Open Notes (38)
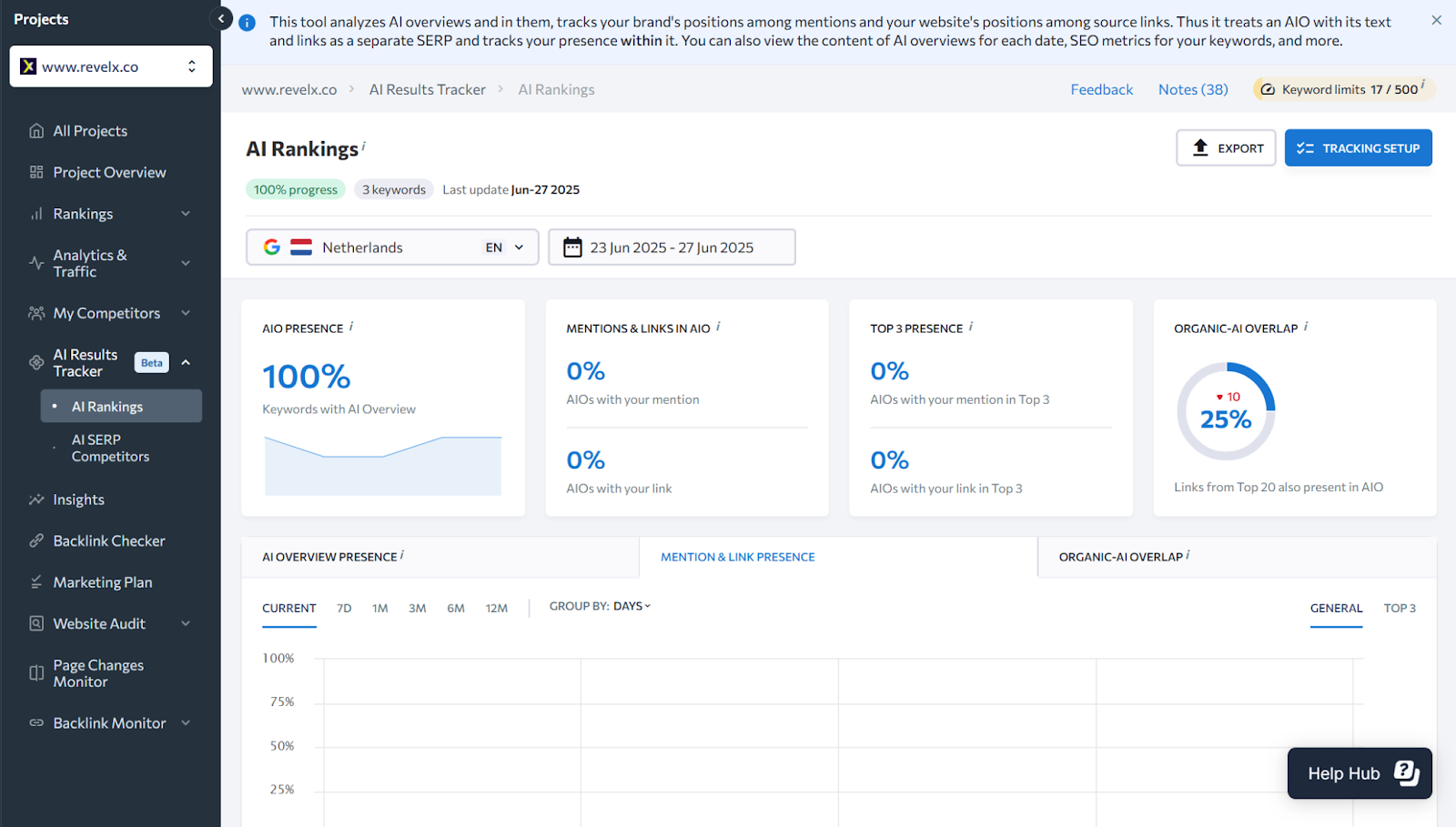The image size is (1456, 827). point(1193,89)
